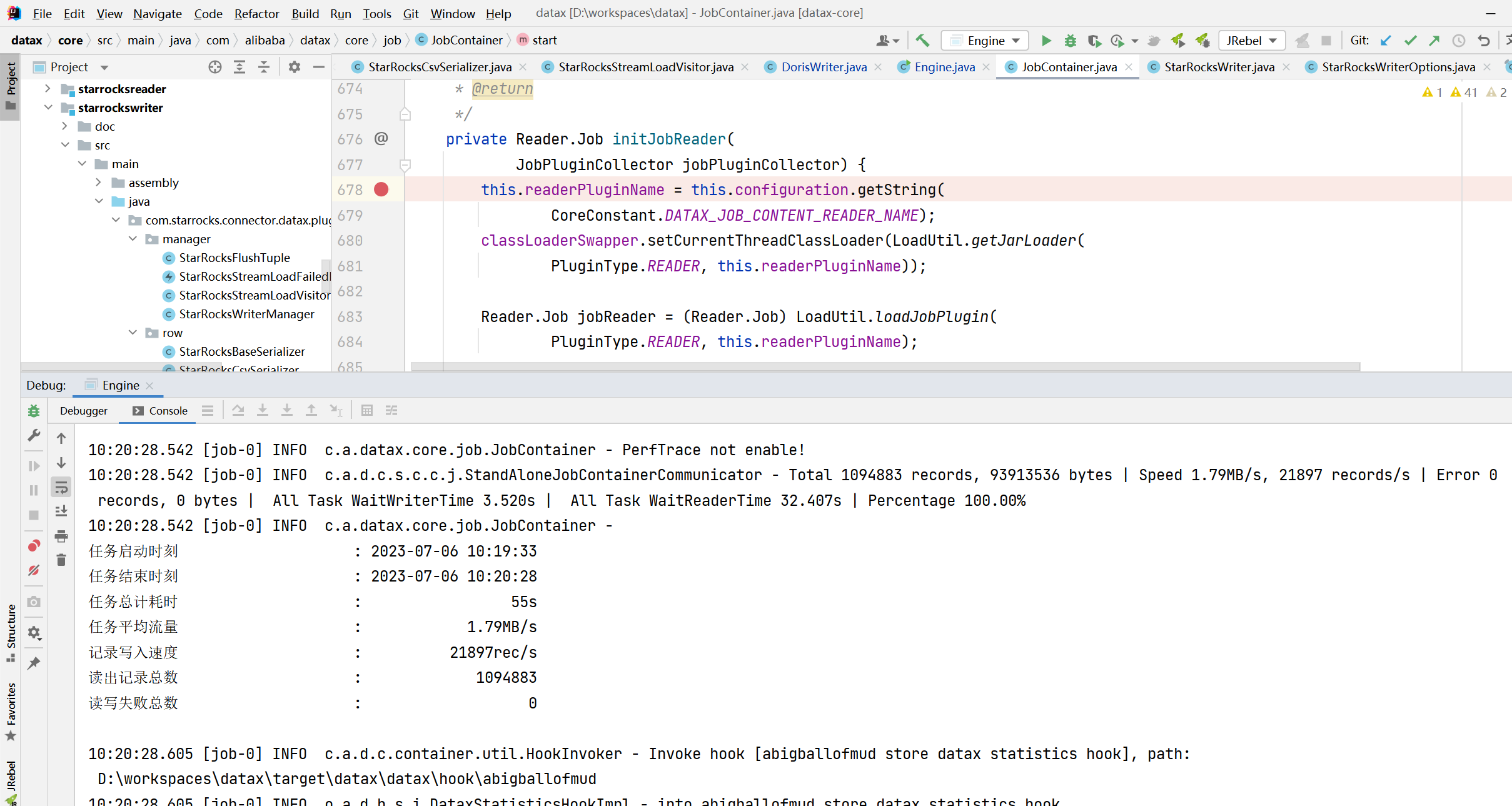Click the Debug bug icon in toolbar
1512x806 pixels.
(1071, 41)
